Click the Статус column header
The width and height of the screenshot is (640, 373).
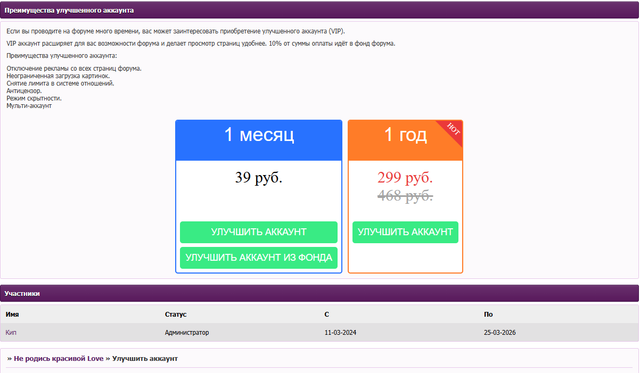click(x=176, y=314)
